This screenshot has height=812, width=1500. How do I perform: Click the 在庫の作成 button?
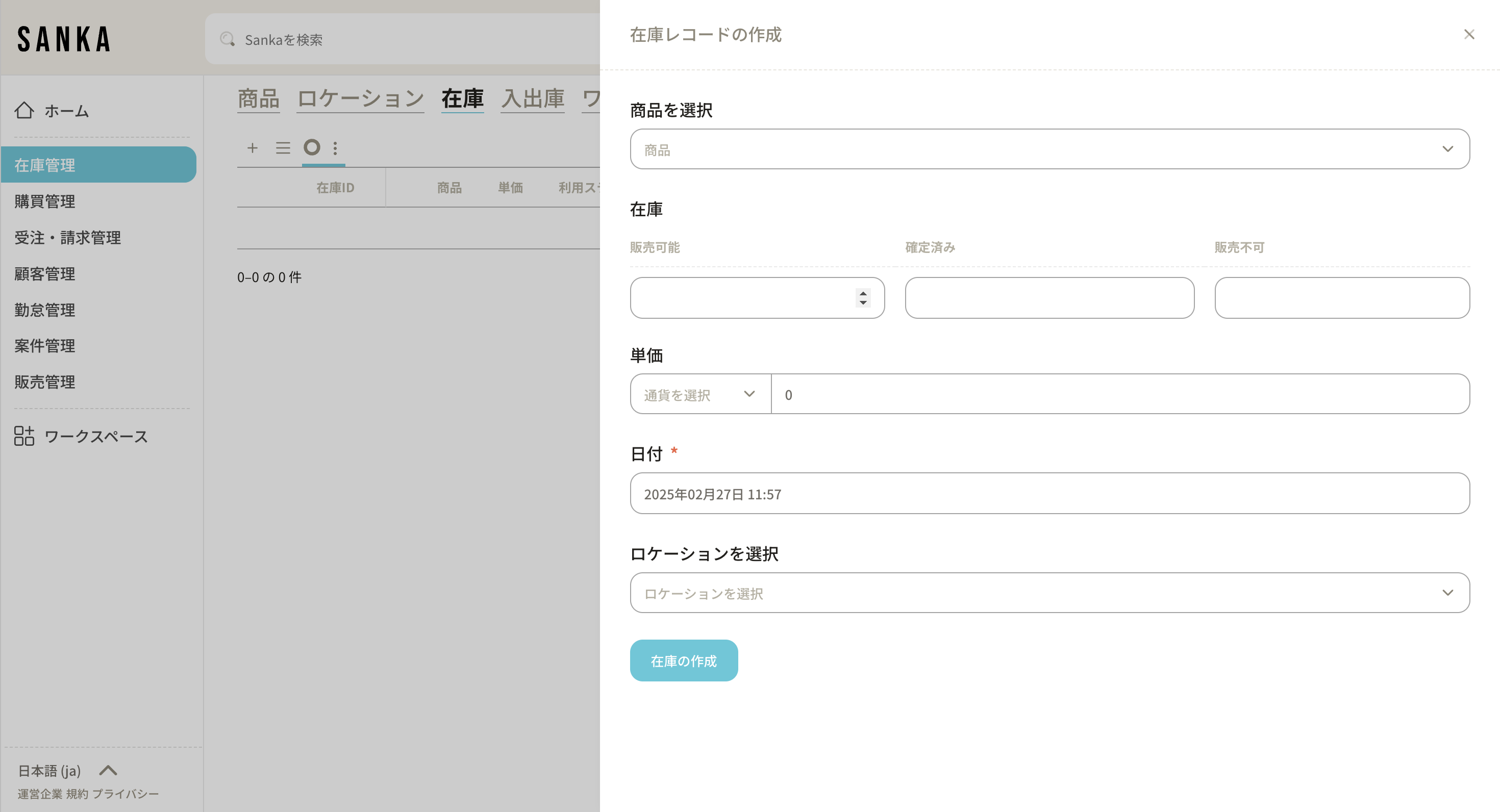684,661
